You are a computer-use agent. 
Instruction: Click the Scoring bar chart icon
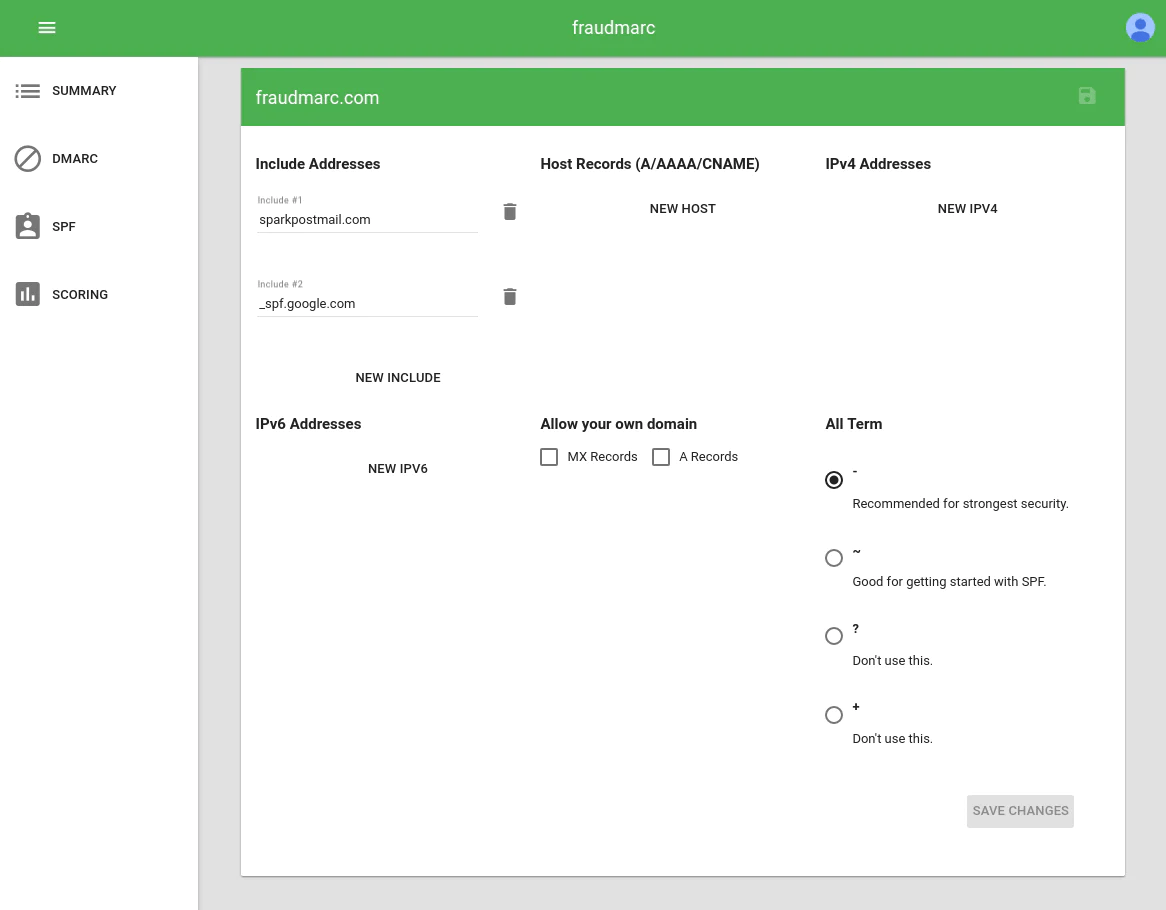28,295
